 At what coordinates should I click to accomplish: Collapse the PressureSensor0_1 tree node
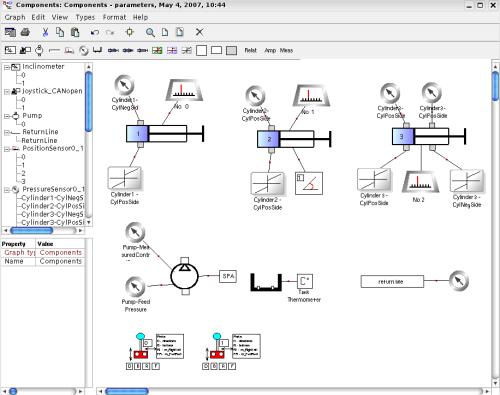pyautogui.click(x=6, y=190)
